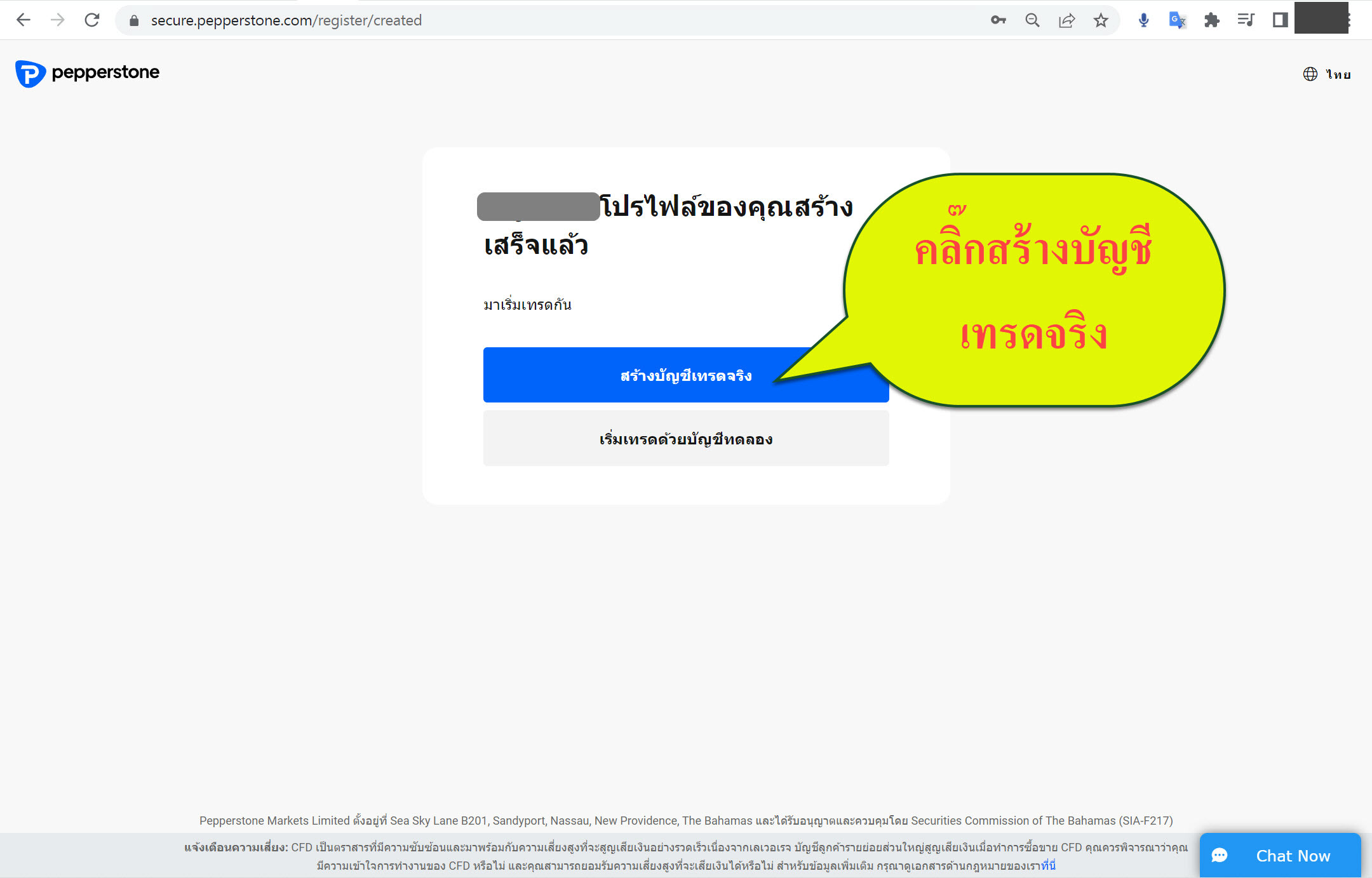Click the microphone extension icon
Viewport: 1372px width, 878px height.
pos(1143,20)
